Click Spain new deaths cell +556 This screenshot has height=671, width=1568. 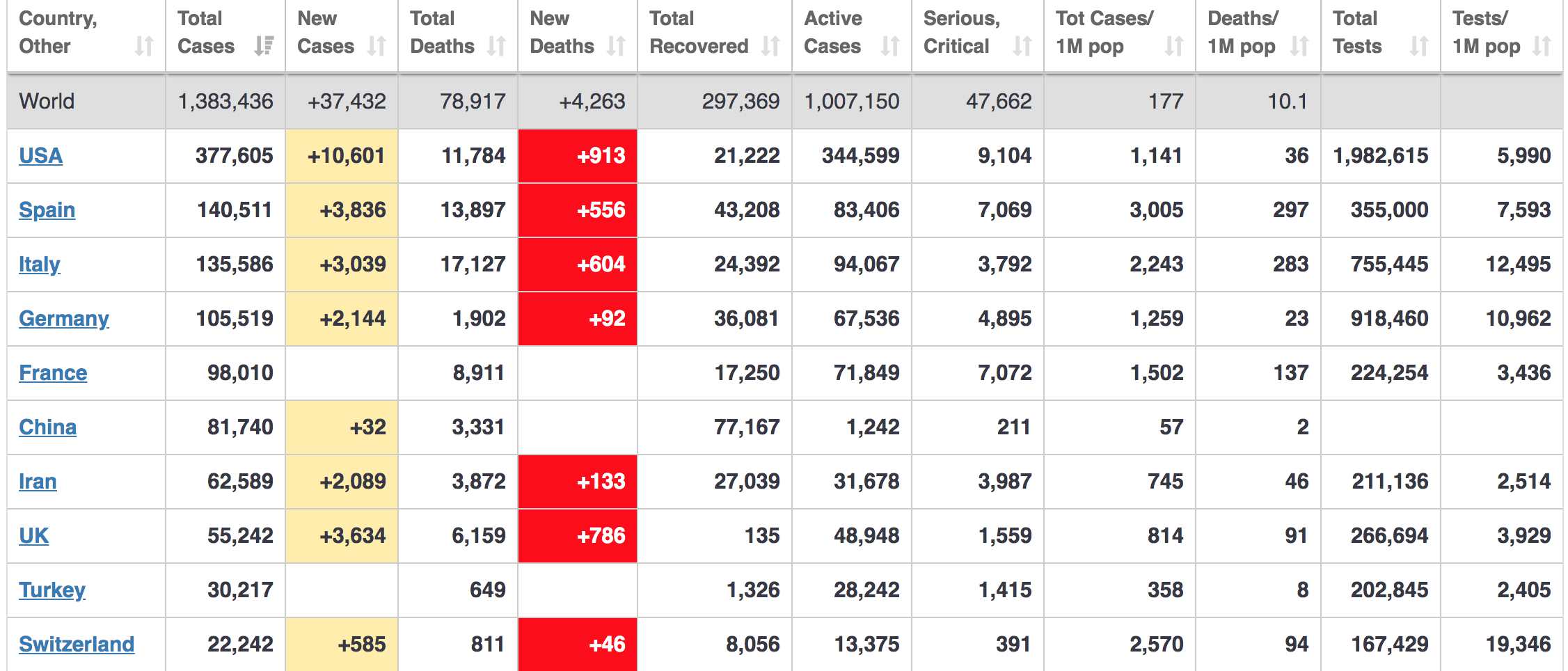coord(578,210)
